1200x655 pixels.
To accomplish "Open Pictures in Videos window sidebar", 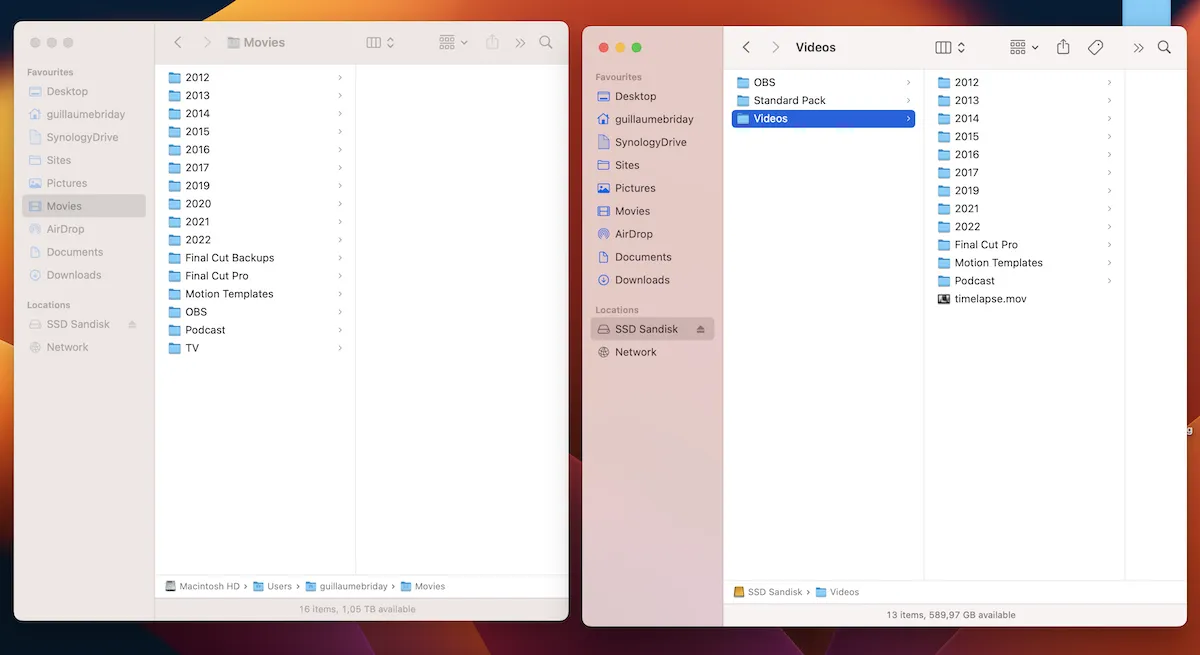I will pos(652,188).
